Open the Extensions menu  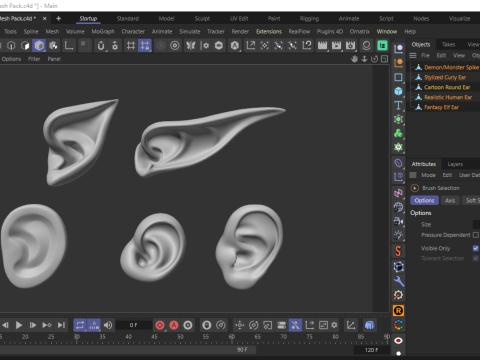tap(269, 31)
